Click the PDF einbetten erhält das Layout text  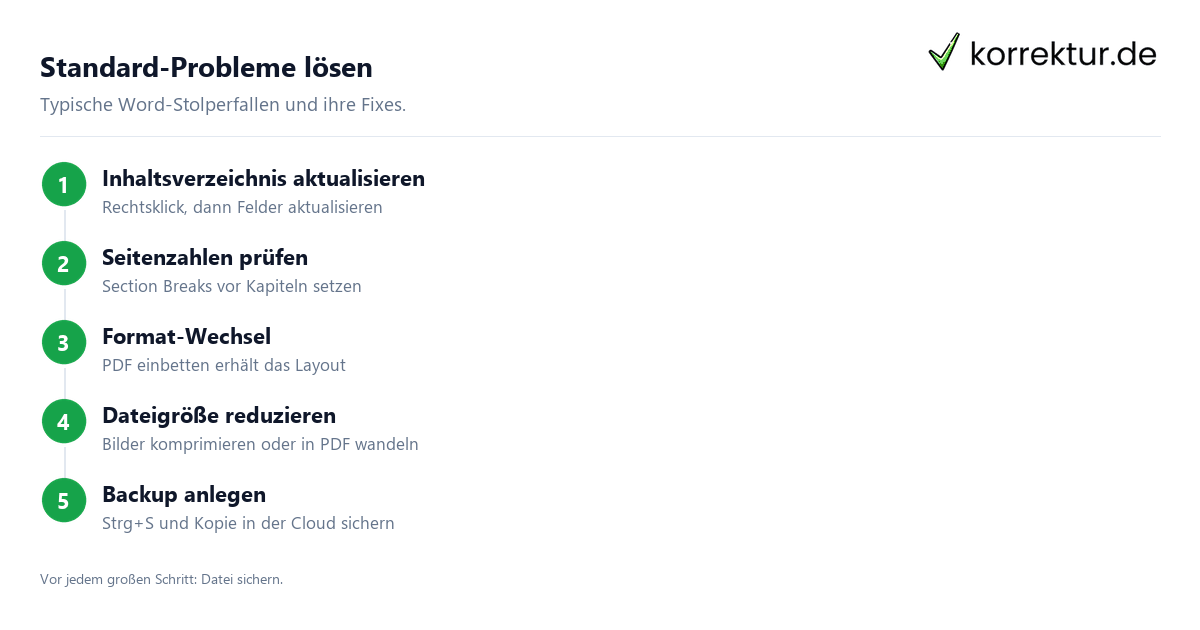224,366
